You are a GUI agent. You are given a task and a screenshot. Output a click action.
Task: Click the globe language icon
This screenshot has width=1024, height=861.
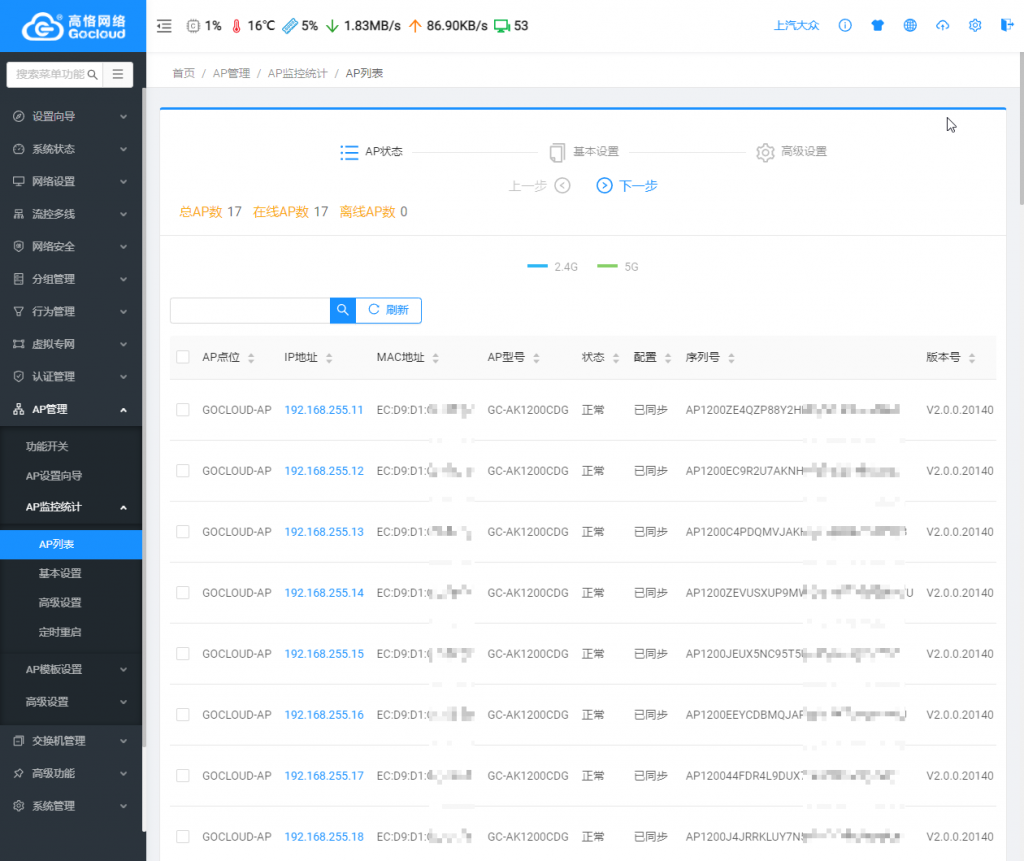(910, 26)
